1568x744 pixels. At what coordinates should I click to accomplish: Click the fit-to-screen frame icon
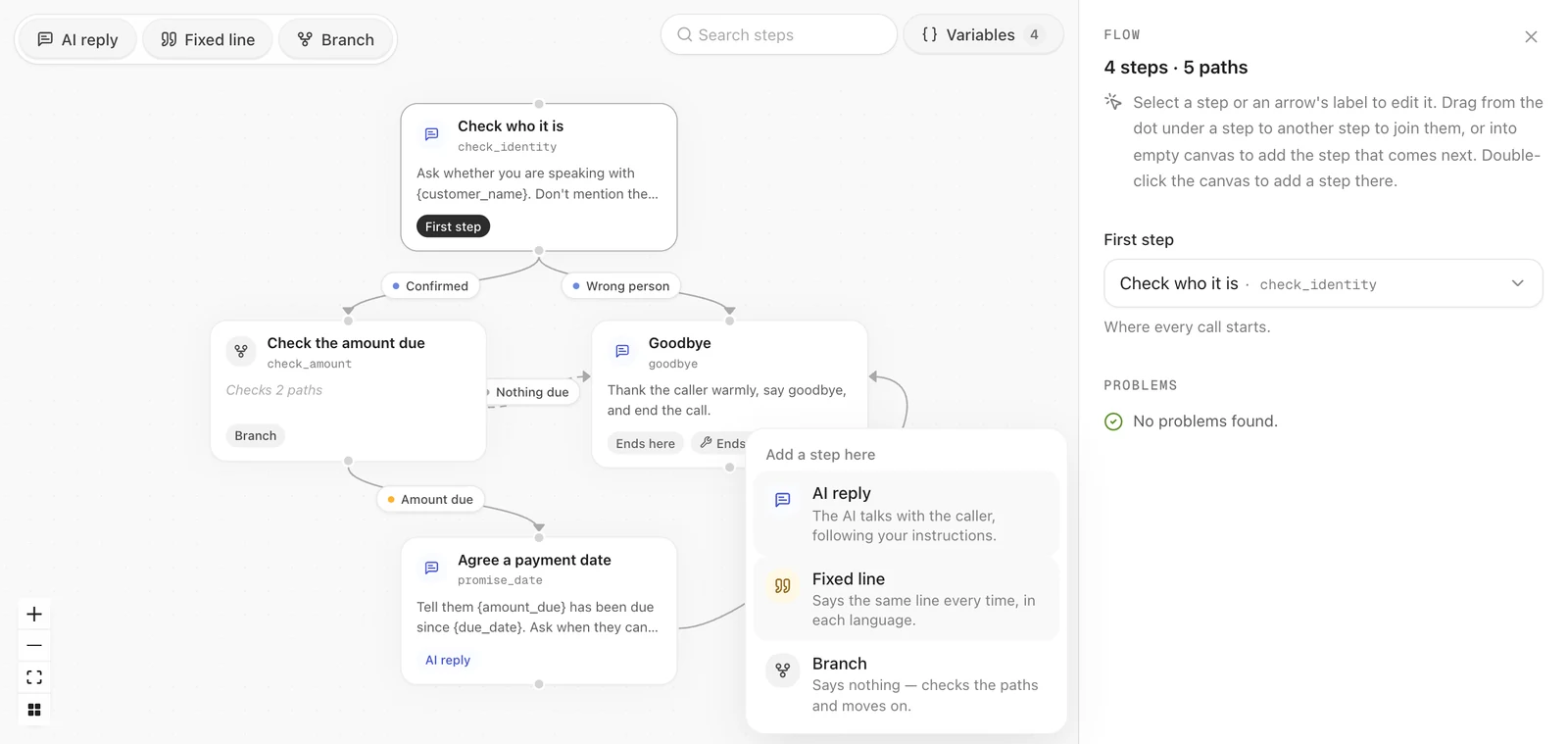pos(34,677)
